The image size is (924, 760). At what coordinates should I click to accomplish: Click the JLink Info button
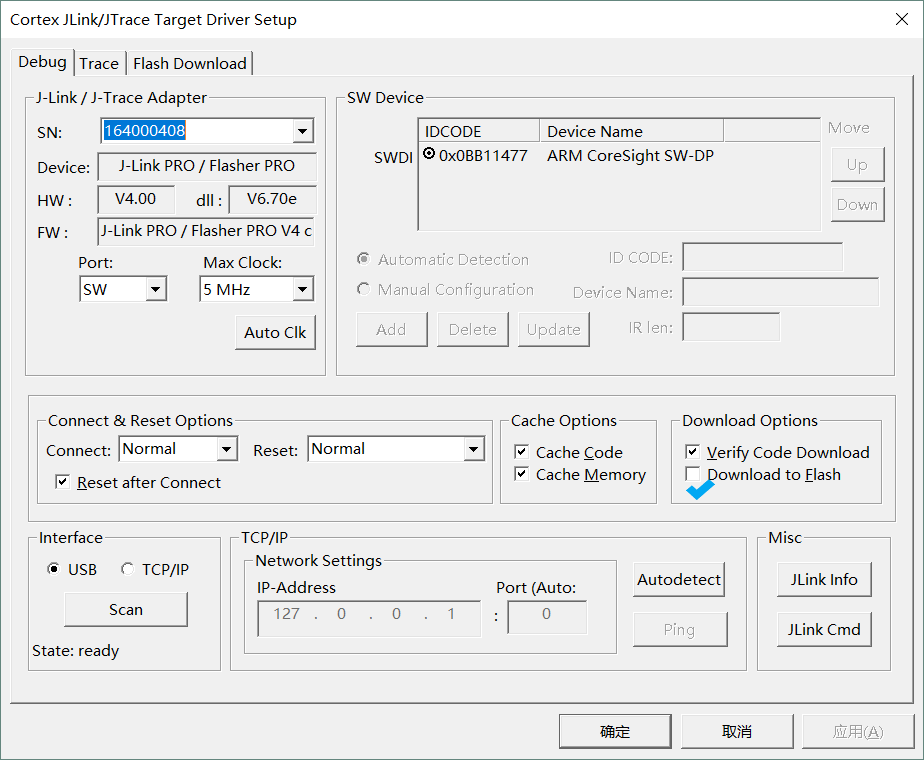[824, 580]
